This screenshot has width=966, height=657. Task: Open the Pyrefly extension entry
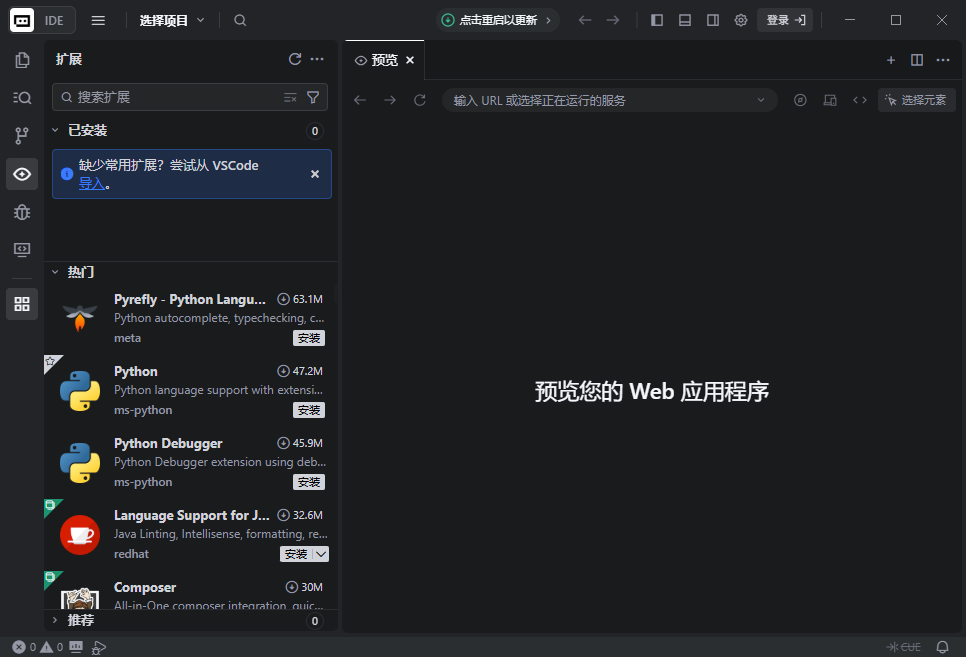pyautogui.click(x=191, y=318)
